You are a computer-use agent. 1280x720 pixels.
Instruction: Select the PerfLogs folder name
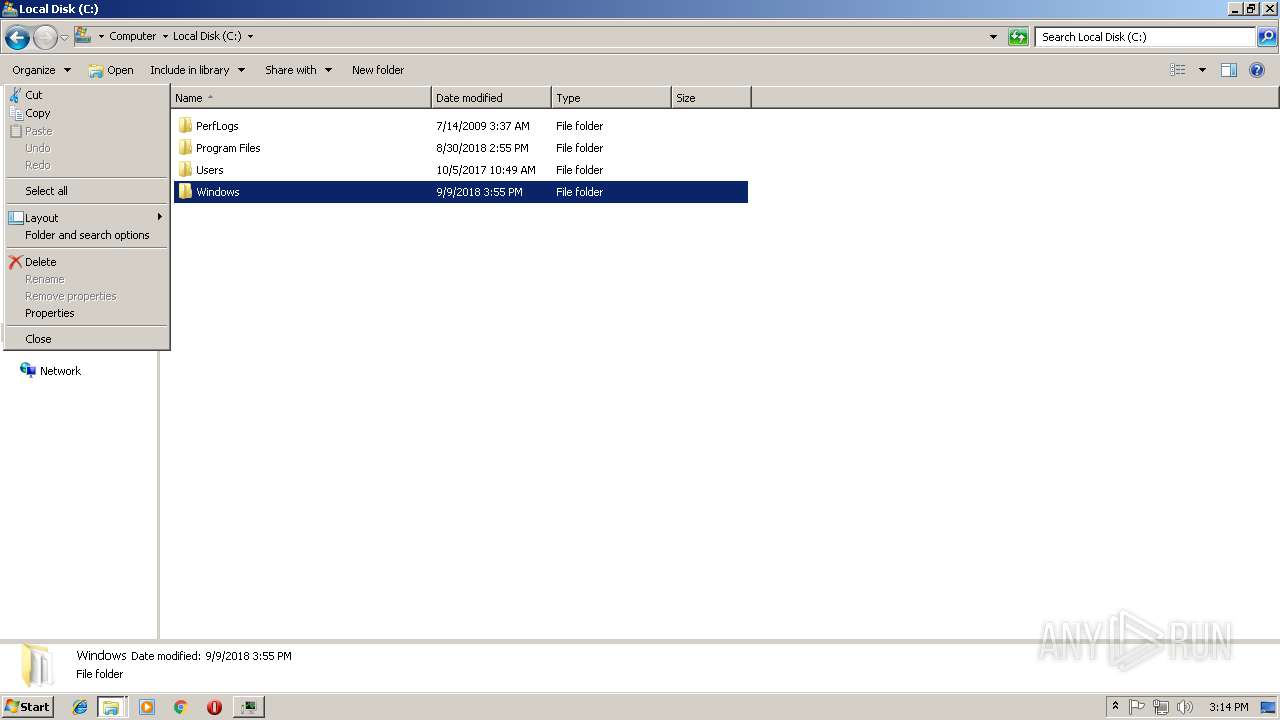pos(217,126)
